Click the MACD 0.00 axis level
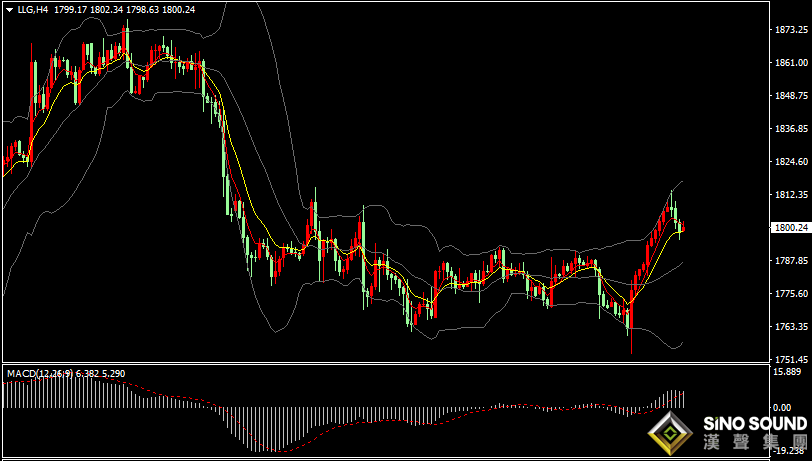Screen dimensions: 812x461 pos(795,407)
